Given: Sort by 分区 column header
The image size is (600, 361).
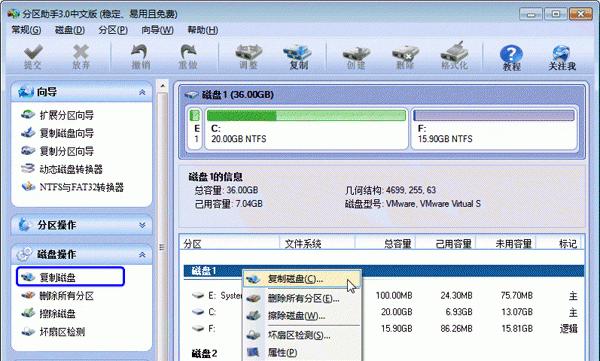Looking at the screenshot, I should pos(230,243).
